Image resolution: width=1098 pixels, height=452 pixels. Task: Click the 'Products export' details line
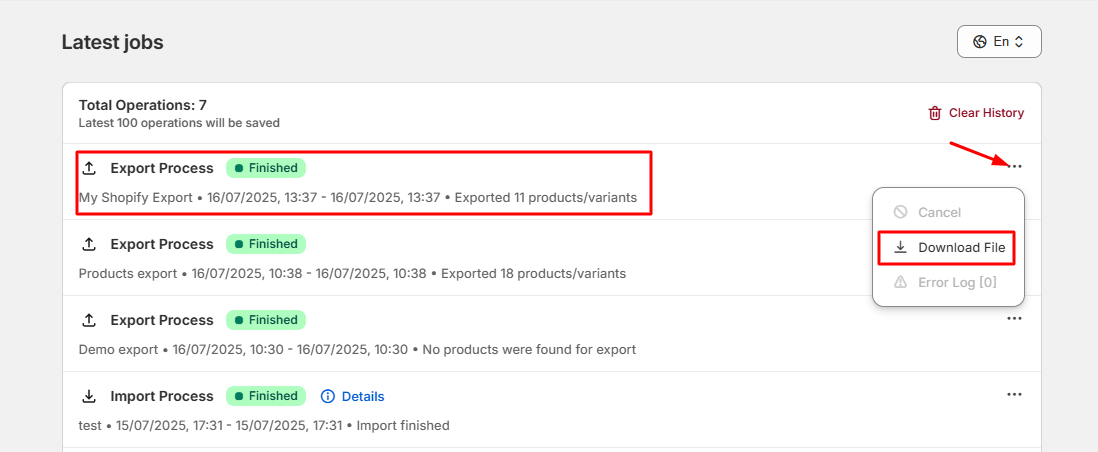click(352, 273)
